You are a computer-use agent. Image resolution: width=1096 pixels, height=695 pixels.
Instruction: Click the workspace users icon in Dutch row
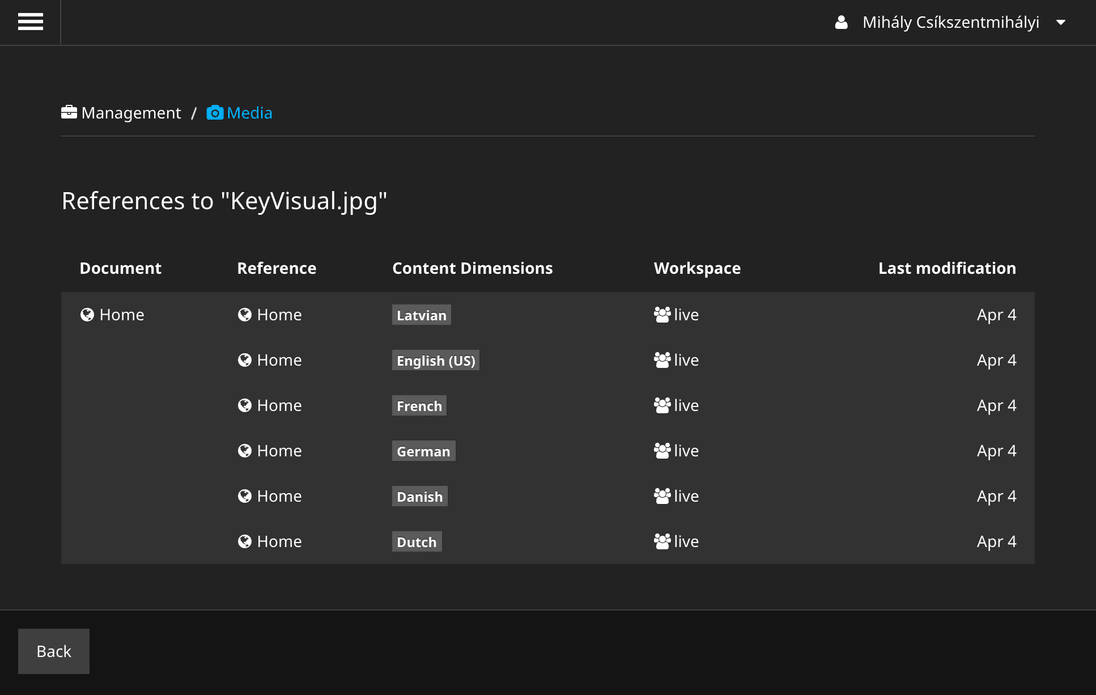662,542
